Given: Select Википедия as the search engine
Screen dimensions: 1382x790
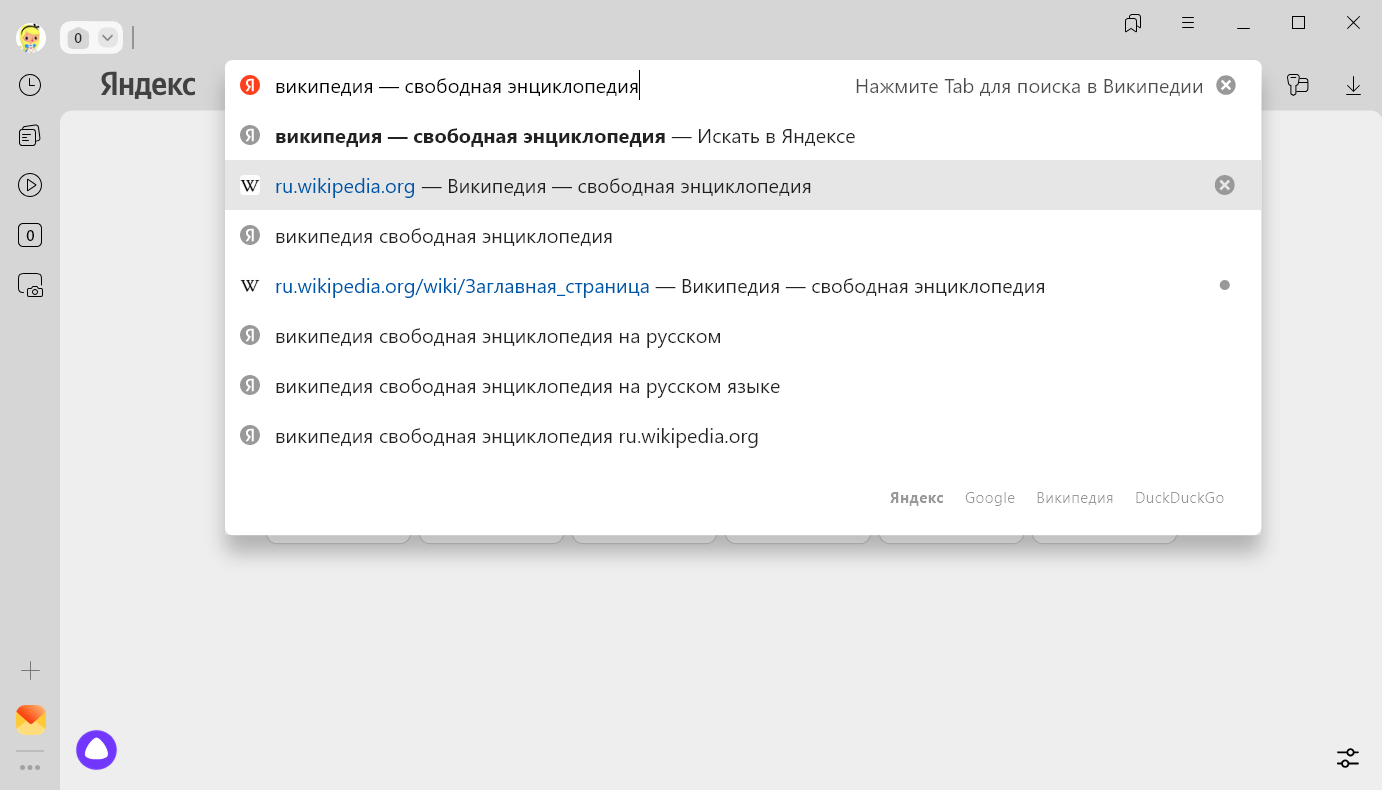Looking at the screenshot, I should (1074, 498).
